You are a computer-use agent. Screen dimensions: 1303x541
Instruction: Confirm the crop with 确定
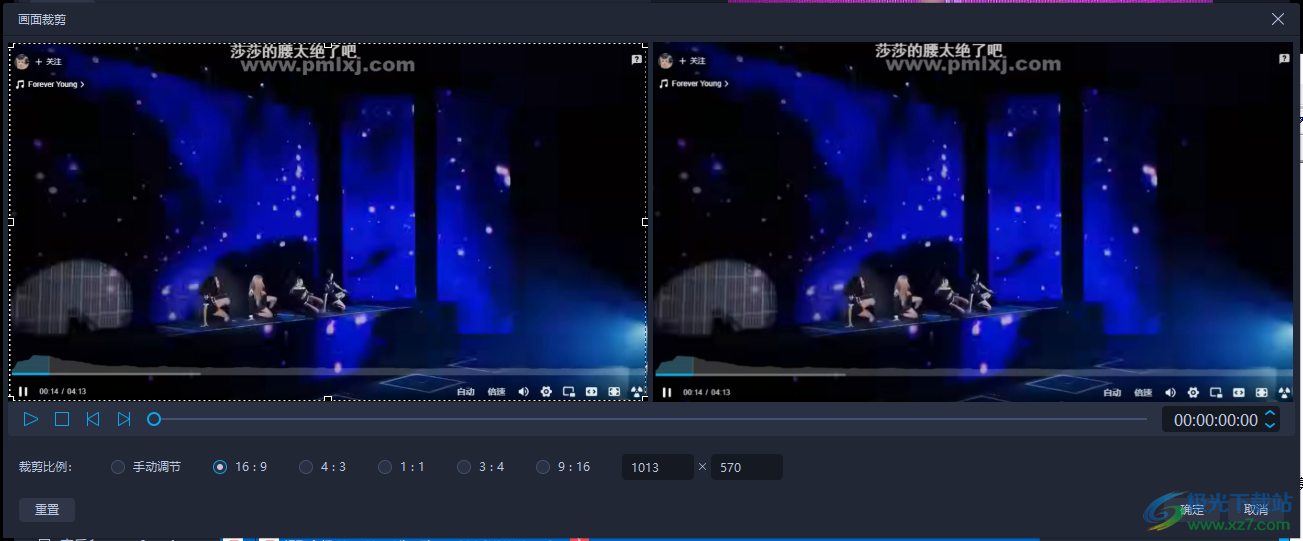(1192, 510)
